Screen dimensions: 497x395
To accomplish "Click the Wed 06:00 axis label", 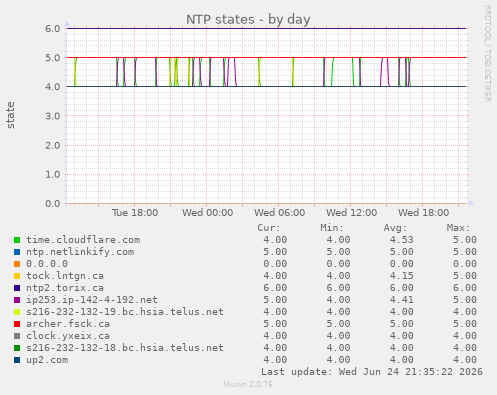I will (x=279, y=213).
